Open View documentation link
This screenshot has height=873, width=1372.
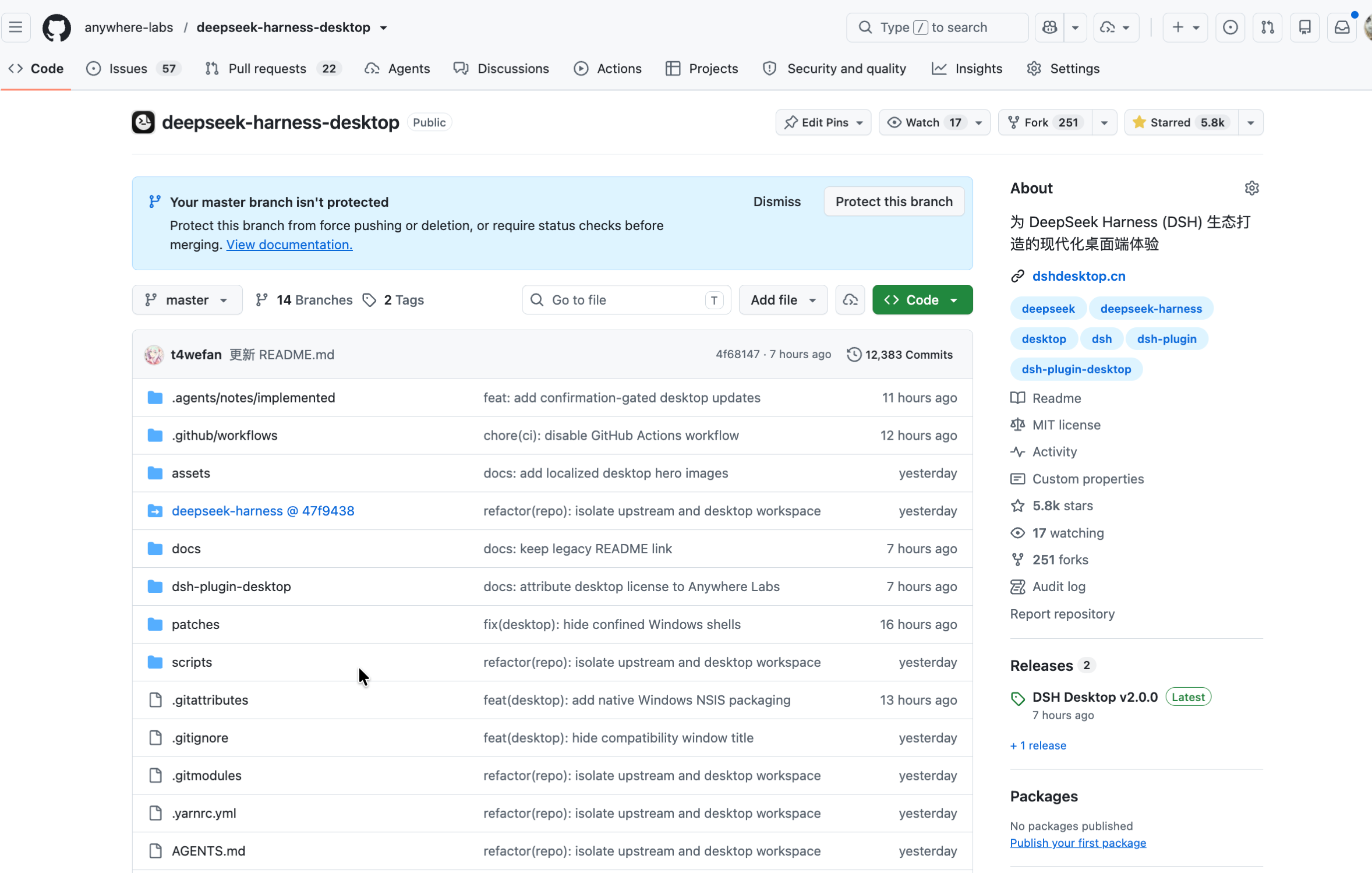[289, 245]
